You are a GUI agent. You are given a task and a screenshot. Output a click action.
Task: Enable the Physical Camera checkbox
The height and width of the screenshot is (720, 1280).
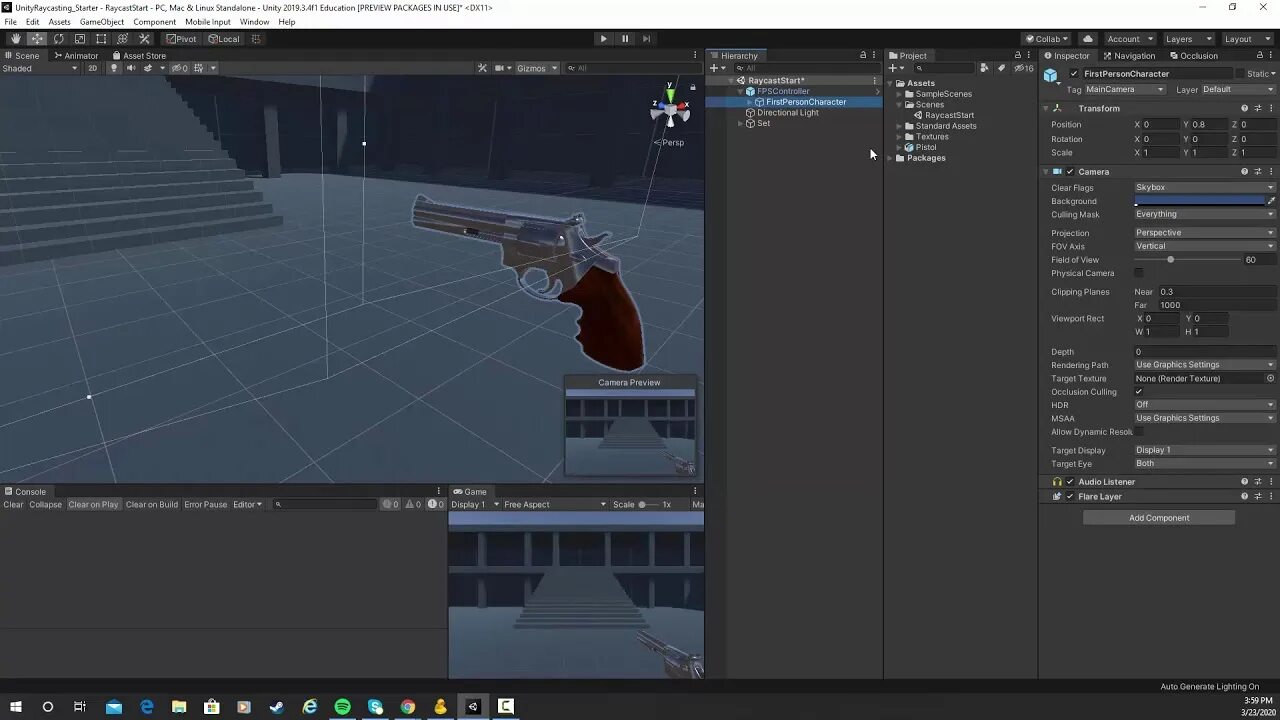pyautogui.click(x=1139, y=273)
